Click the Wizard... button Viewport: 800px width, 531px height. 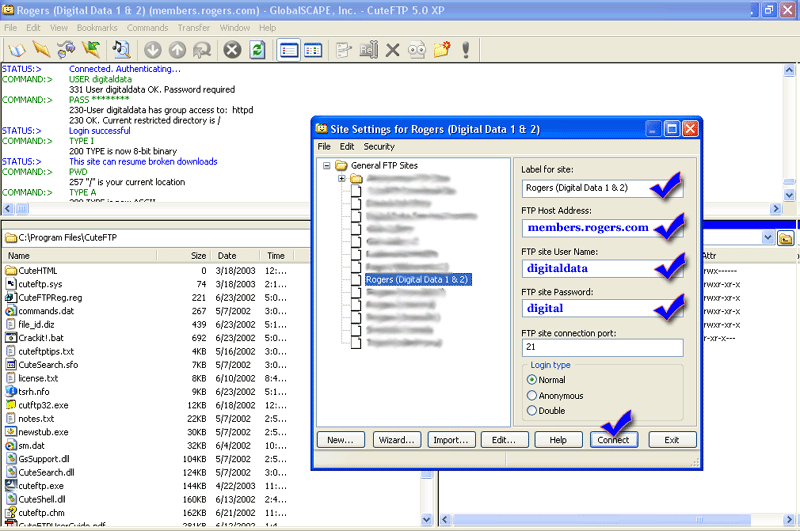396,440
